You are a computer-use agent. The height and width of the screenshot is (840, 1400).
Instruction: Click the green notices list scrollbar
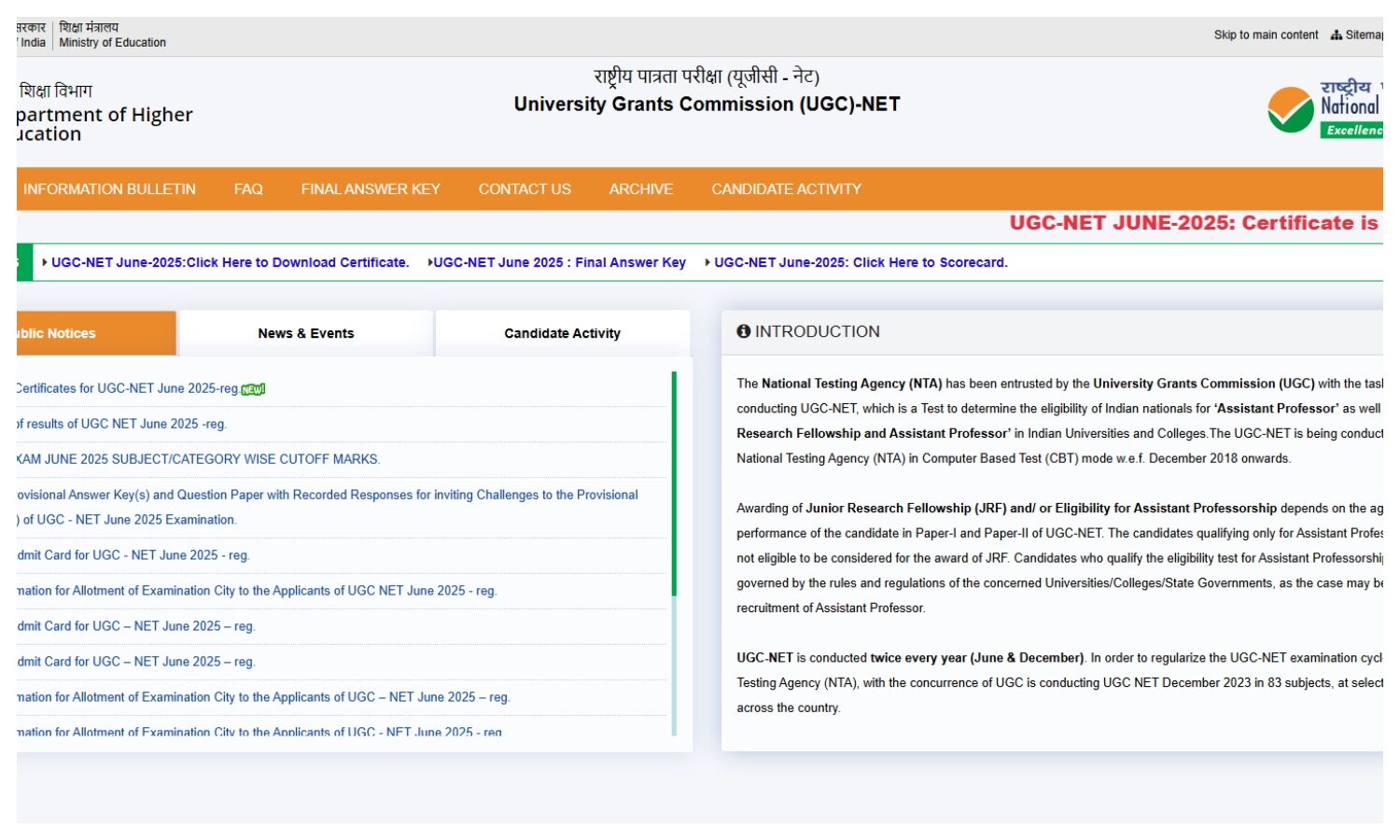click(674, 483)
